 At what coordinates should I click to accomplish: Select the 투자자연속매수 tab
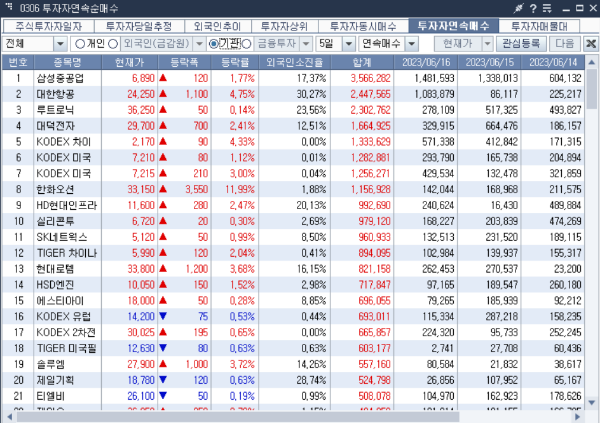tap(453, 26)
